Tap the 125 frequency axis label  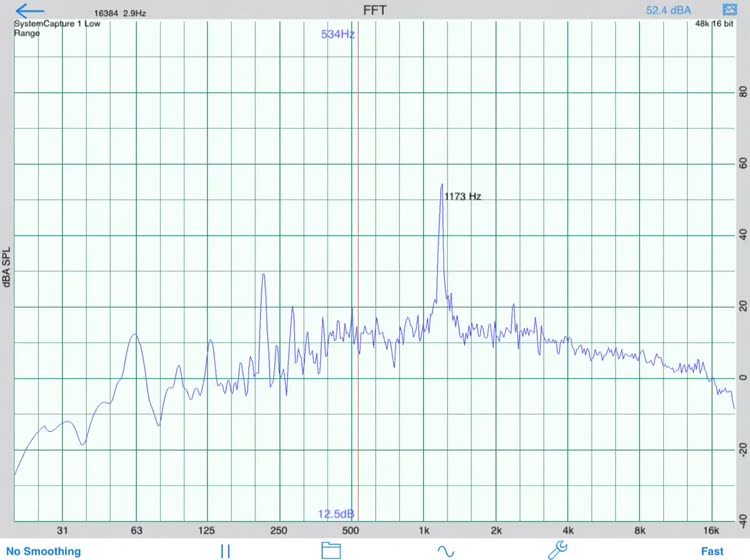pos(207,530)
